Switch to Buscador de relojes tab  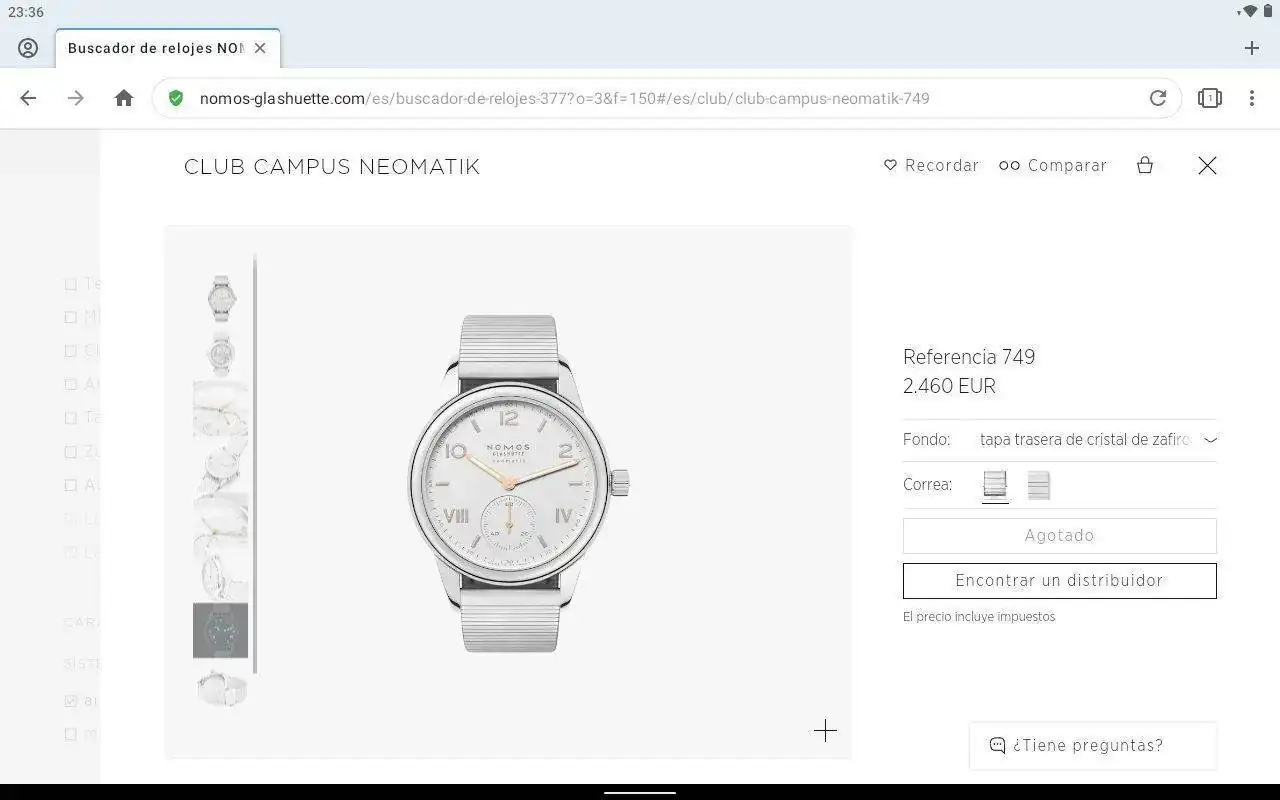[155, 48]
